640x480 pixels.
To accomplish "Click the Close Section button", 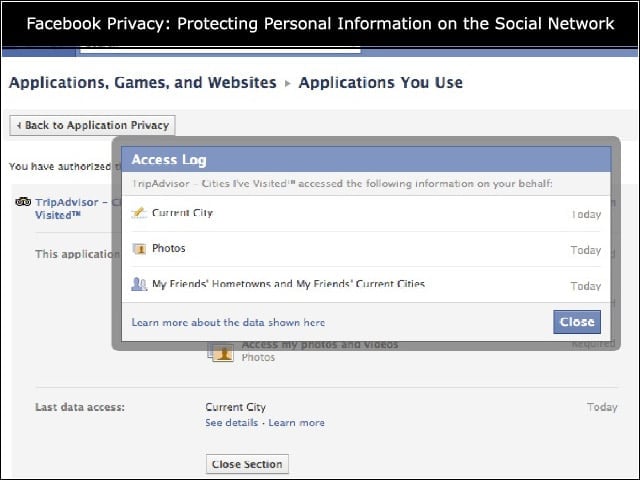I will pyautogui.click(x=247, y=464).
